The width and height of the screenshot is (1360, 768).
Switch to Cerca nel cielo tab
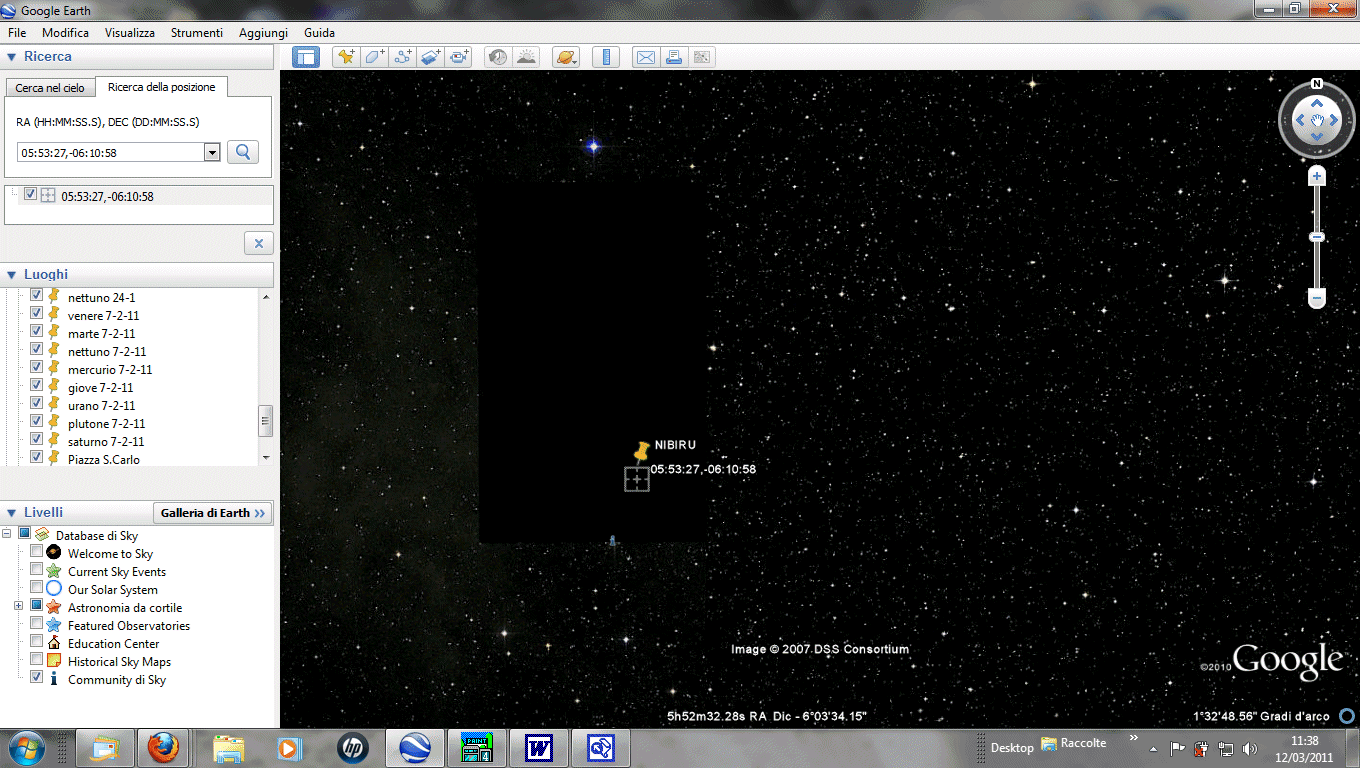point(50,88)
